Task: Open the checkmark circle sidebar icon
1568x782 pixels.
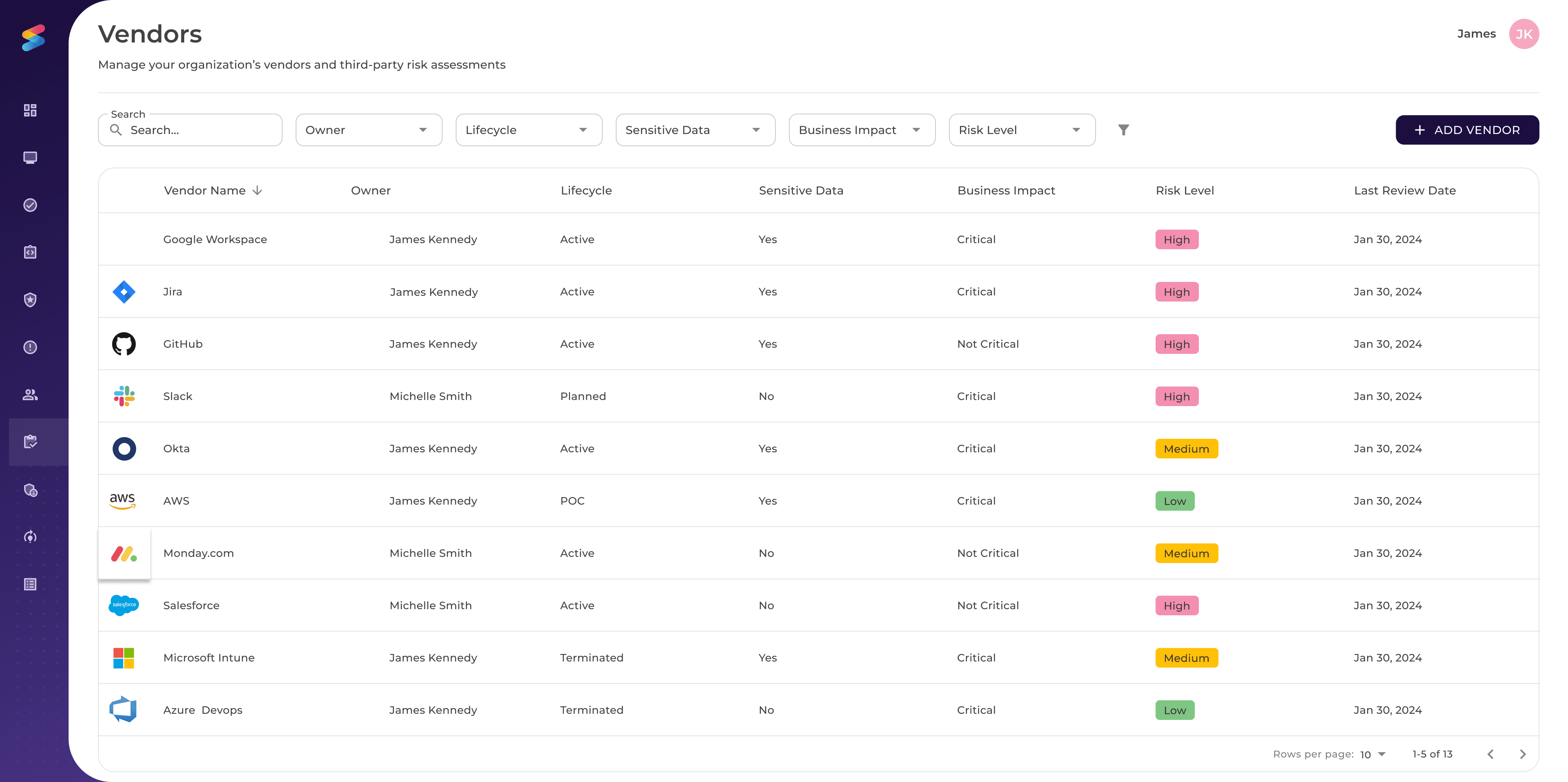Action: pos(30,205)
